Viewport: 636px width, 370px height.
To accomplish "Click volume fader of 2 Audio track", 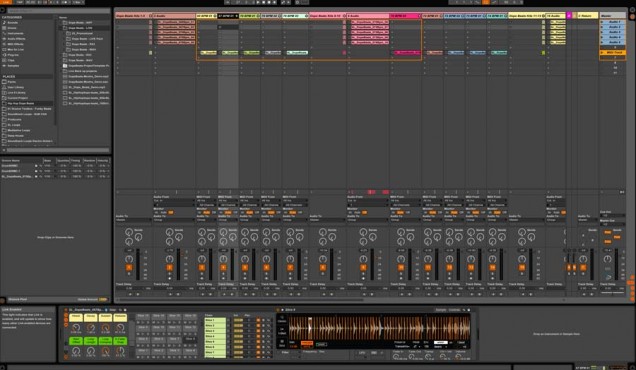I will click(178, 264).
